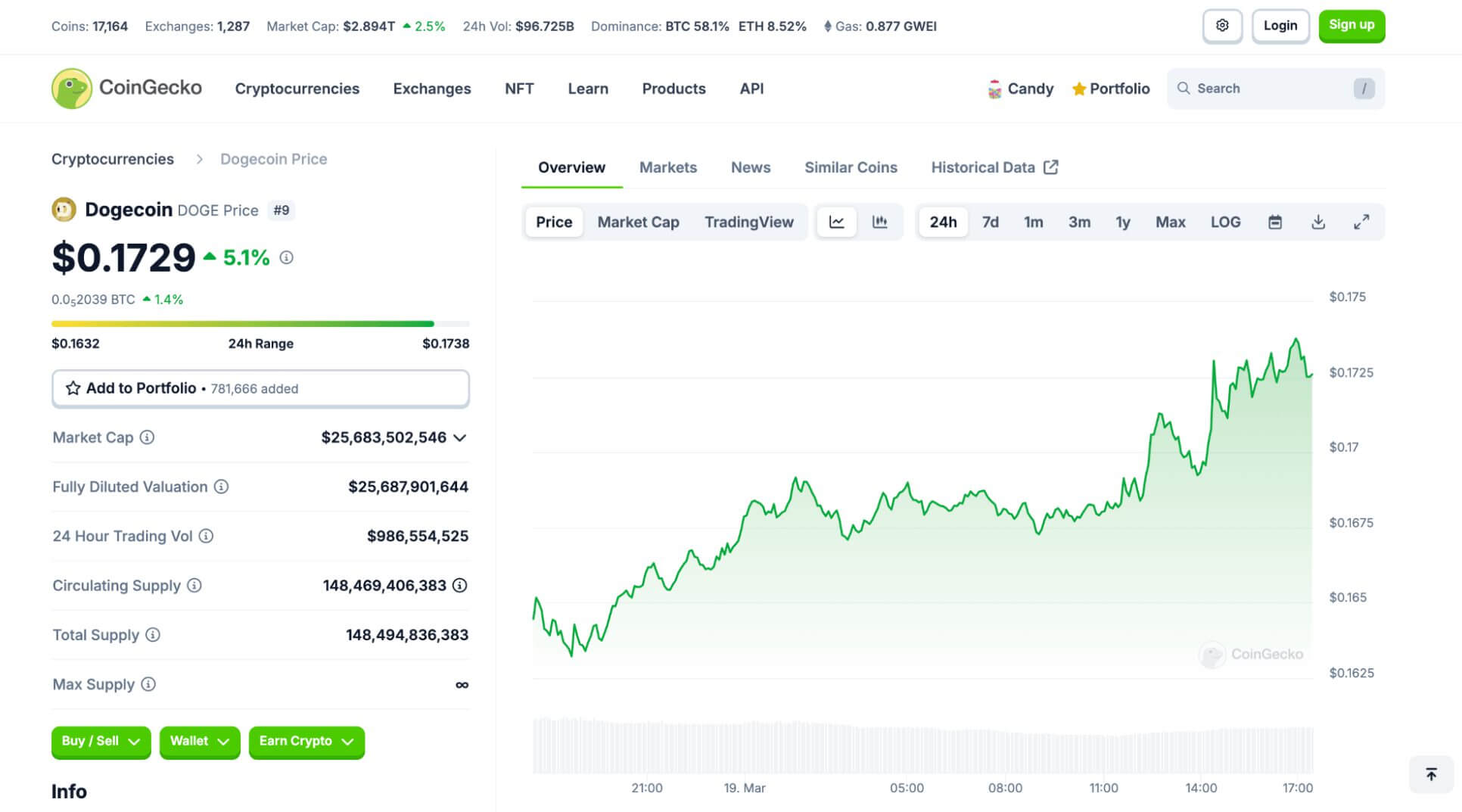Open Buy / Sell dropdown

coord(101,742)
